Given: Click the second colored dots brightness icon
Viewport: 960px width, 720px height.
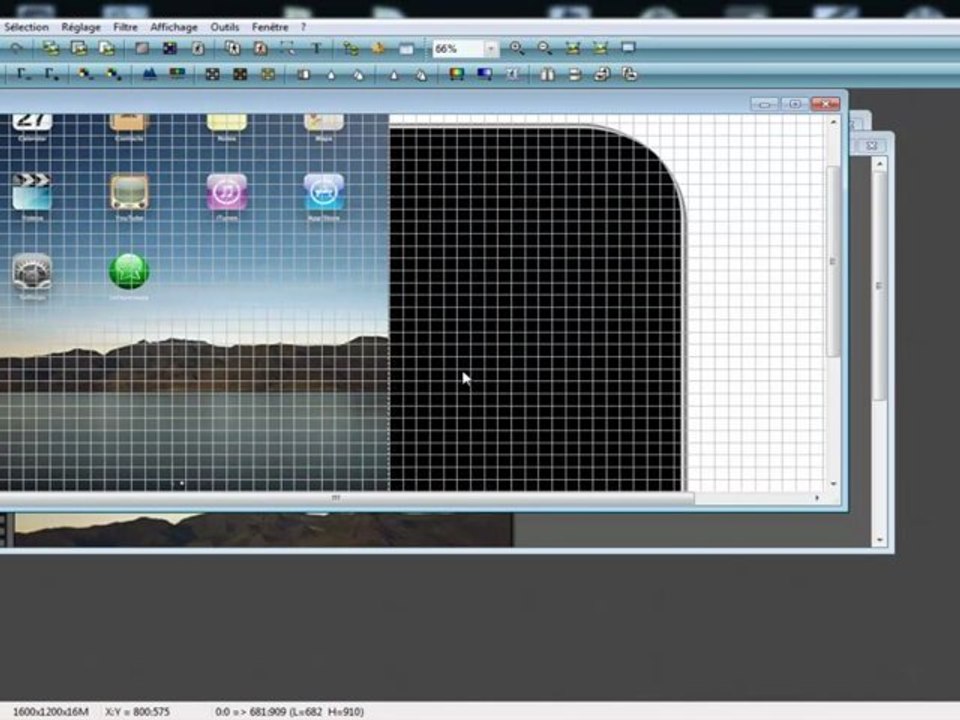Looking at the screenshot, I should [113, 74].
